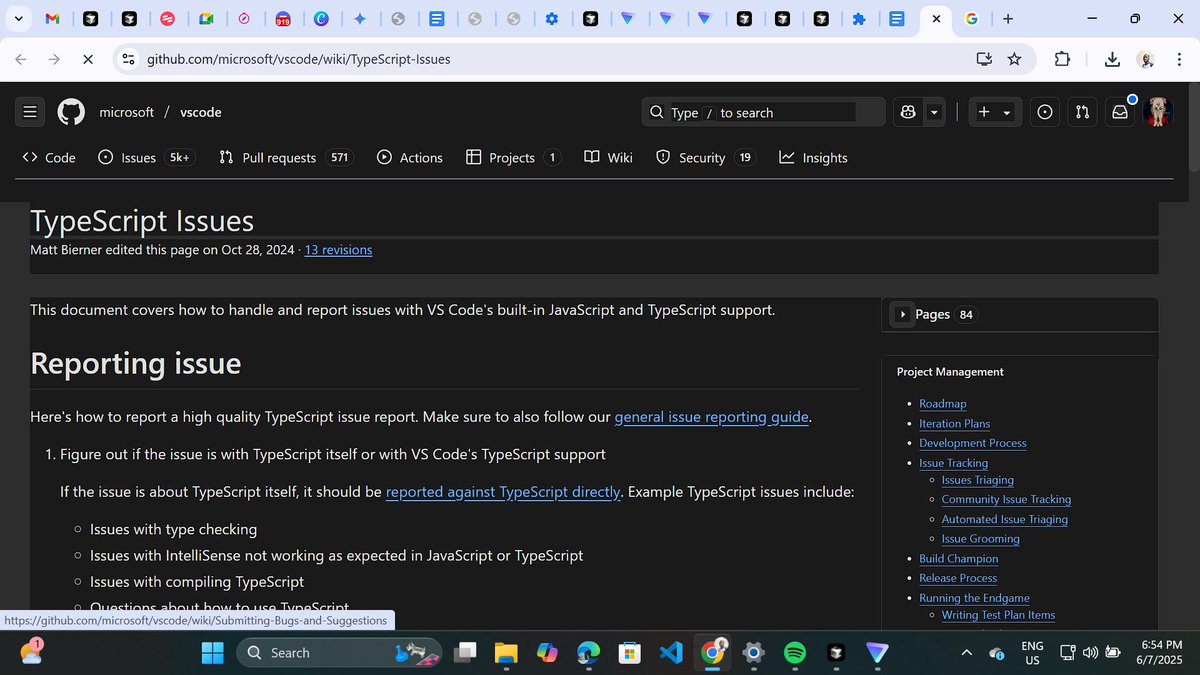The image size is (1200, 675).
Task: Bookmark this page with the star icon
Action: click(1014, 59)
